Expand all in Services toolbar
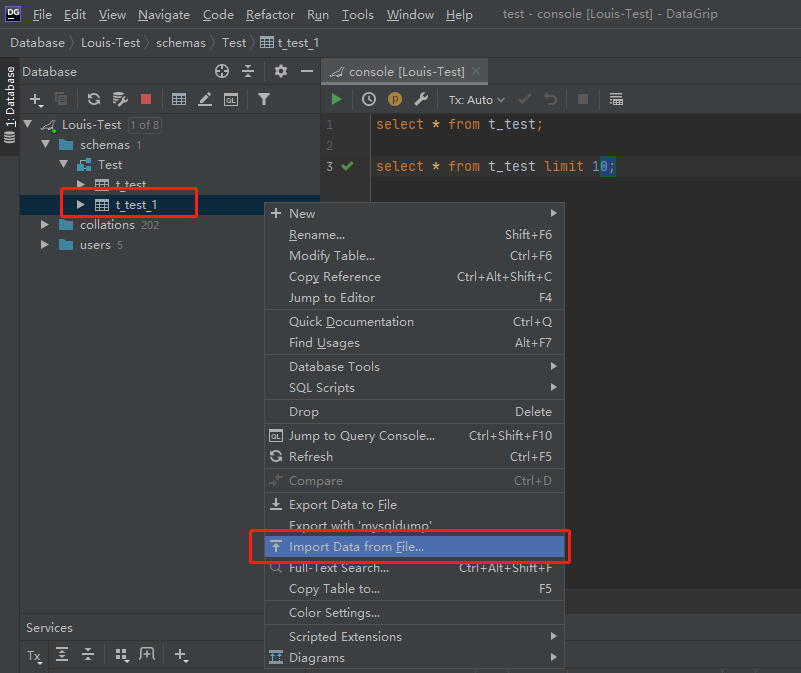801x673 pixels. (62, 654)
